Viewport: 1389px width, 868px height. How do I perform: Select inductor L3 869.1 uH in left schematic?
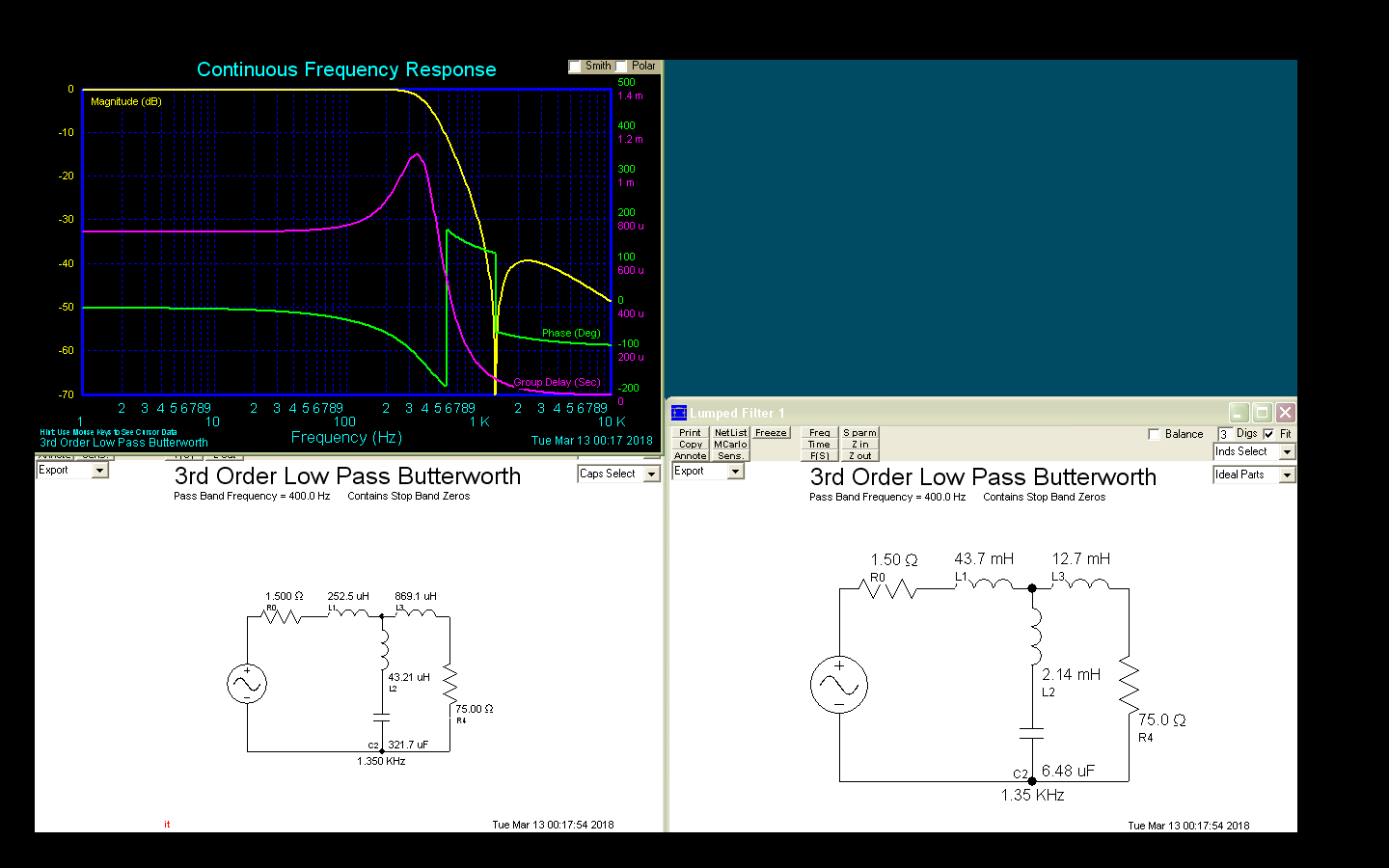(x=417, y=612)
